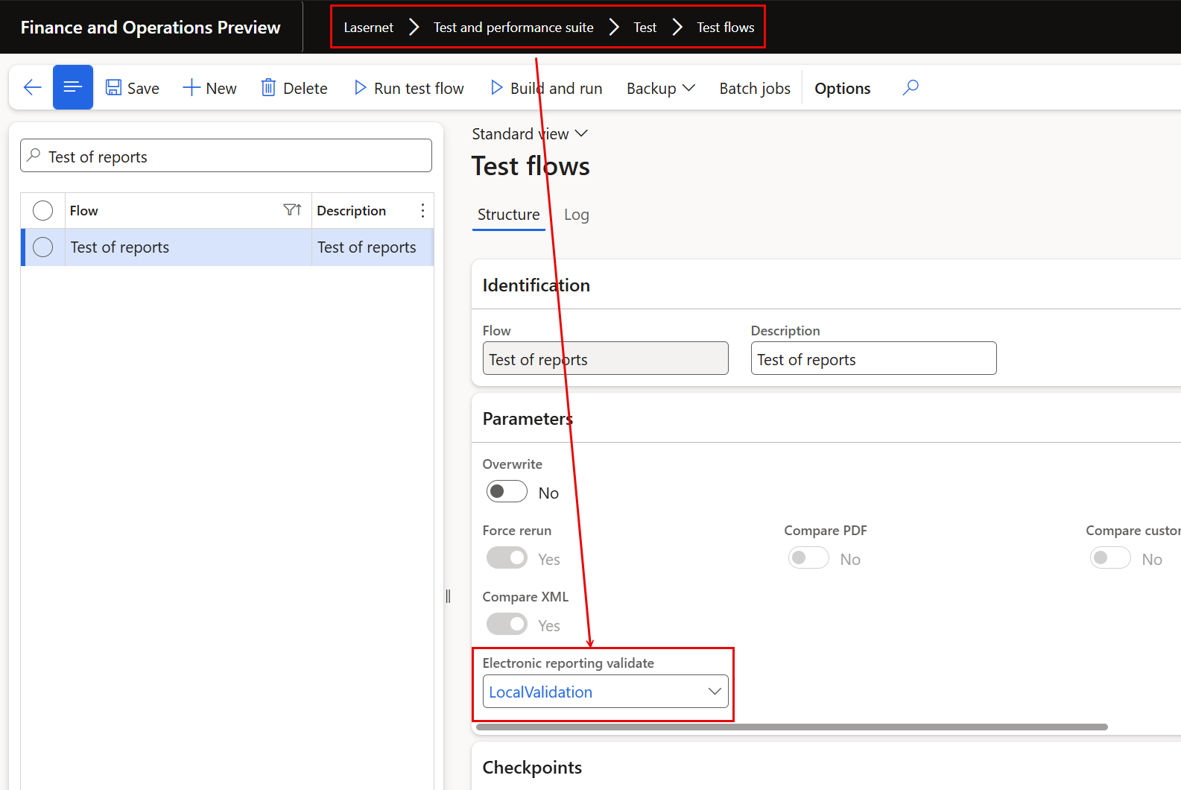
Task: Tick the select-all circle in grid header
Action: [43, 211]
